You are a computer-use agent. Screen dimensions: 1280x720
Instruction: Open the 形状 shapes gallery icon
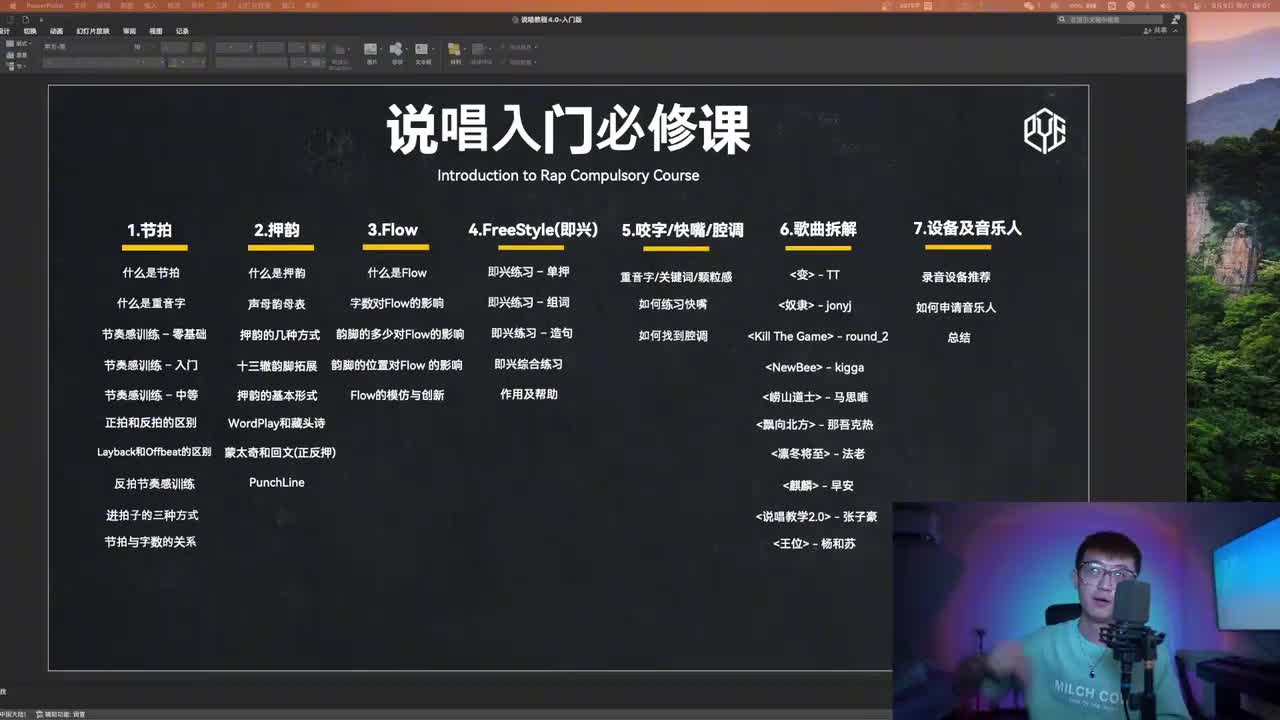[396, 50]
